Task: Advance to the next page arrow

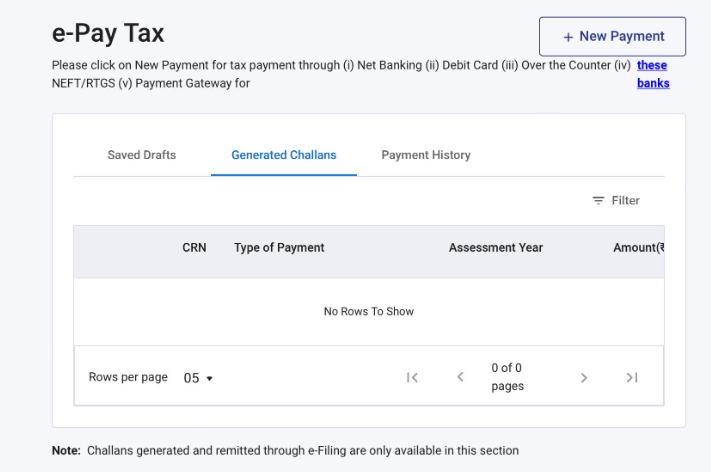Action: coord(584,377)
